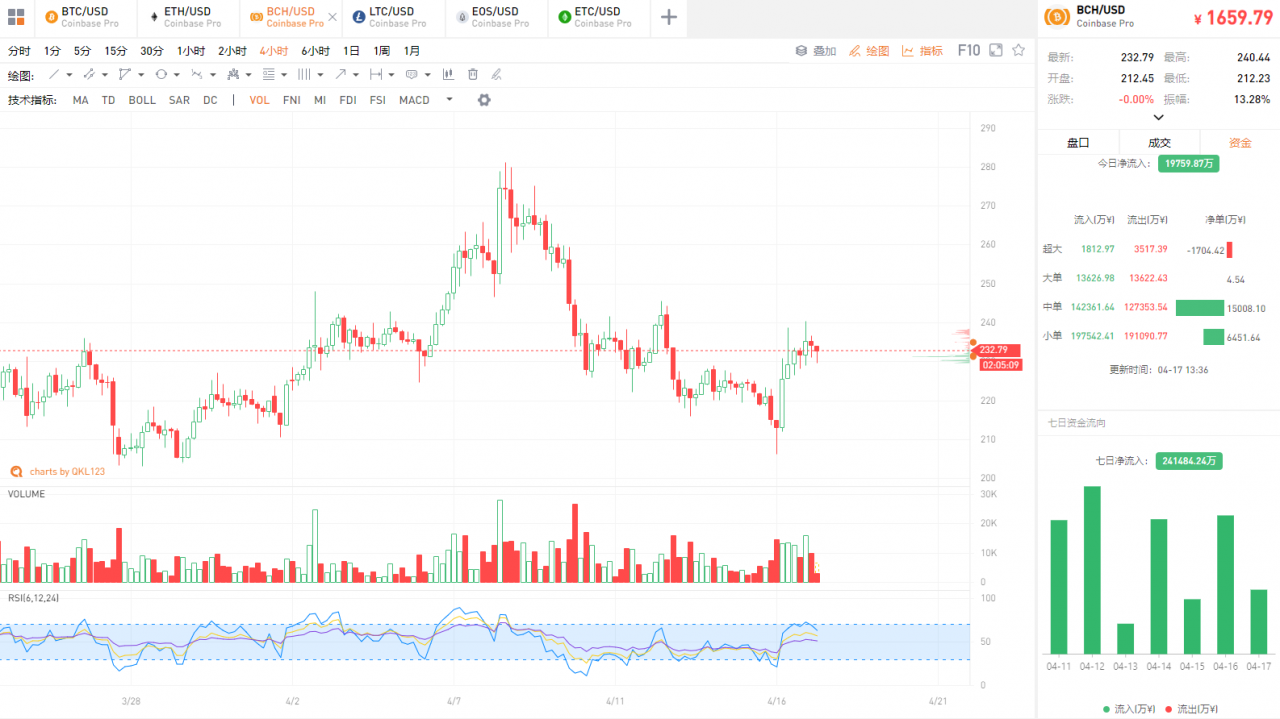Select the arrow drawing tool
The width and height of the screenshot is (1280, 719).
pos(340,75)
